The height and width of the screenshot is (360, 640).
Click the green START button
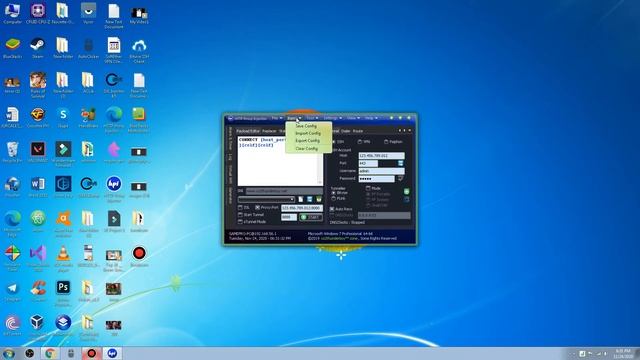(311, 218)
